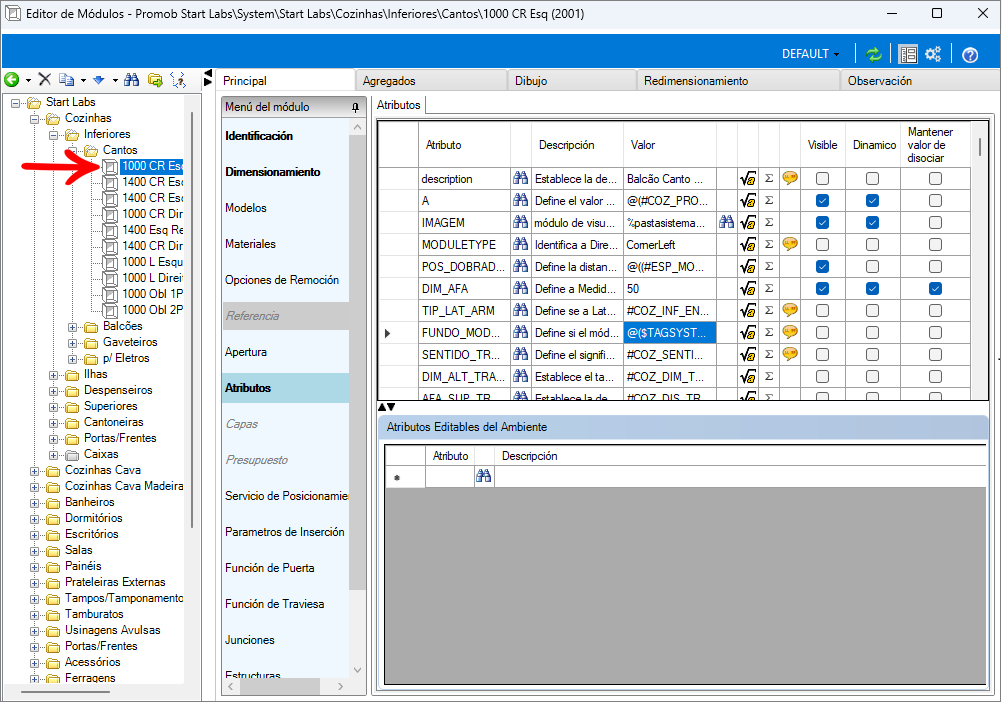
Task: Uncheck Visible for attribute A
Action: (x=822, y=200)
